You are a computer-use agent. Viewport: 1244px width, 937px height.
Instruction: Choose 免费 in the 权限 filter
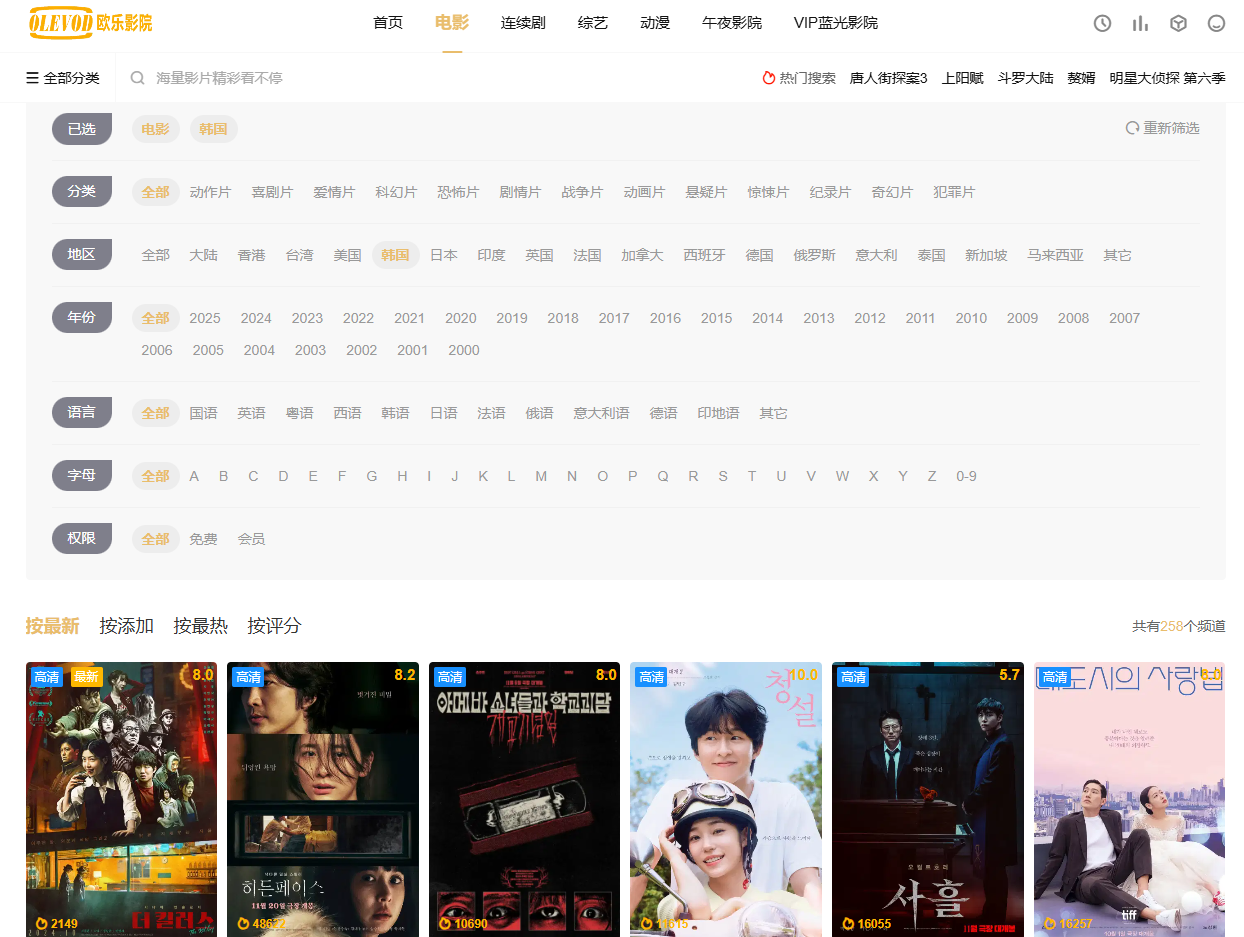(203, 539)
